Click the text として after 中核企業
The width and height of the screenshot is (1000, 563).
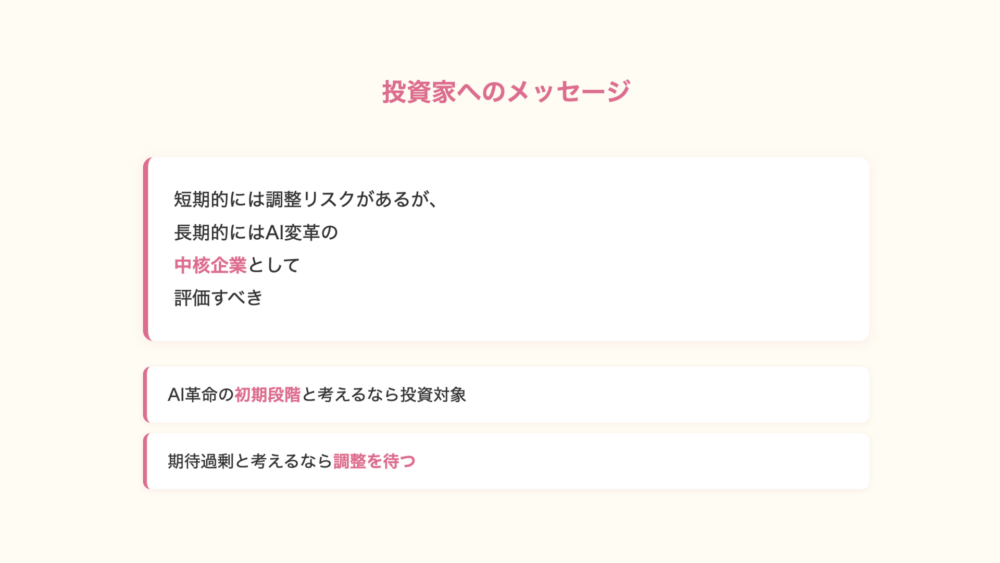click(273, 265)
